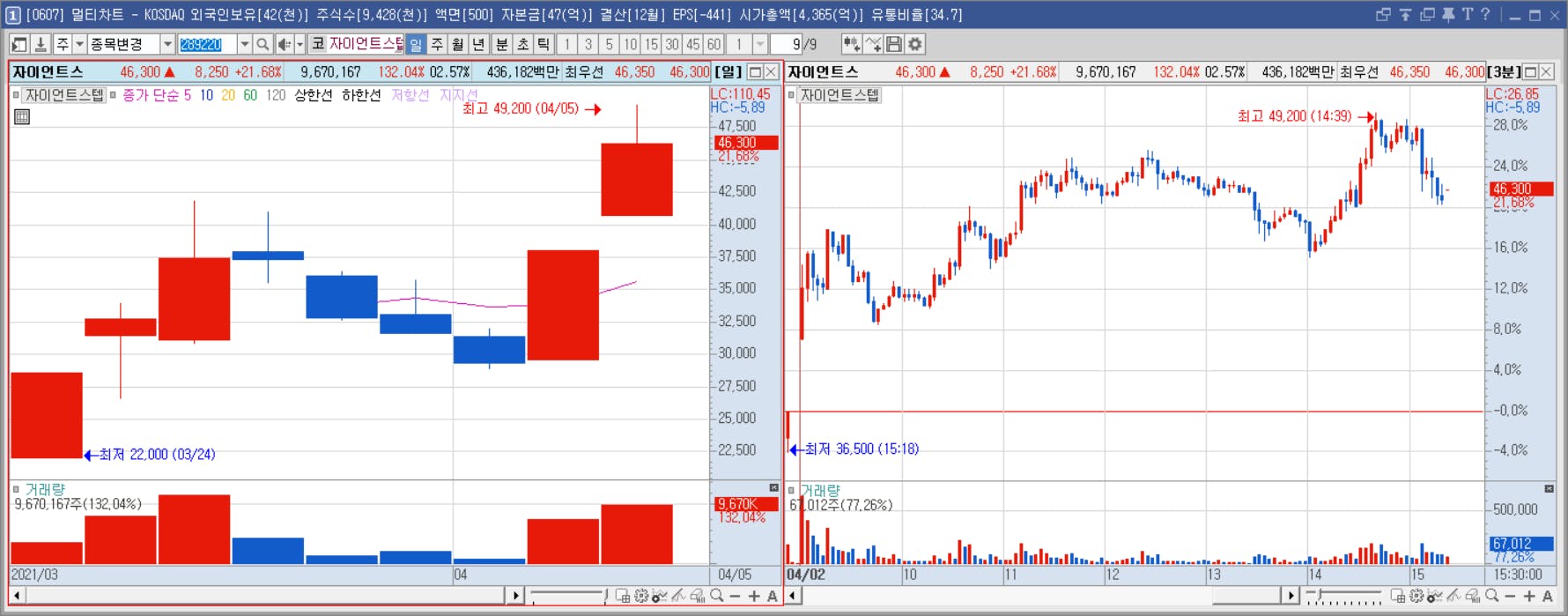Zoom out the 3-minute chart with minus icon
1568x616 pixels.
(x=1510, y=597)
